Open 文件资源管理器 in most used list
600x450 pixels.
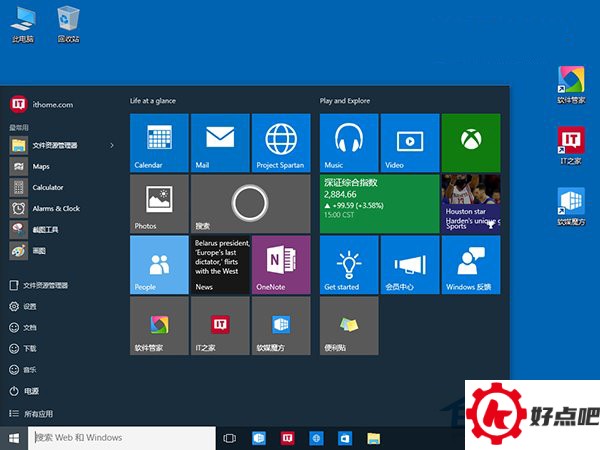pos(44,145)
